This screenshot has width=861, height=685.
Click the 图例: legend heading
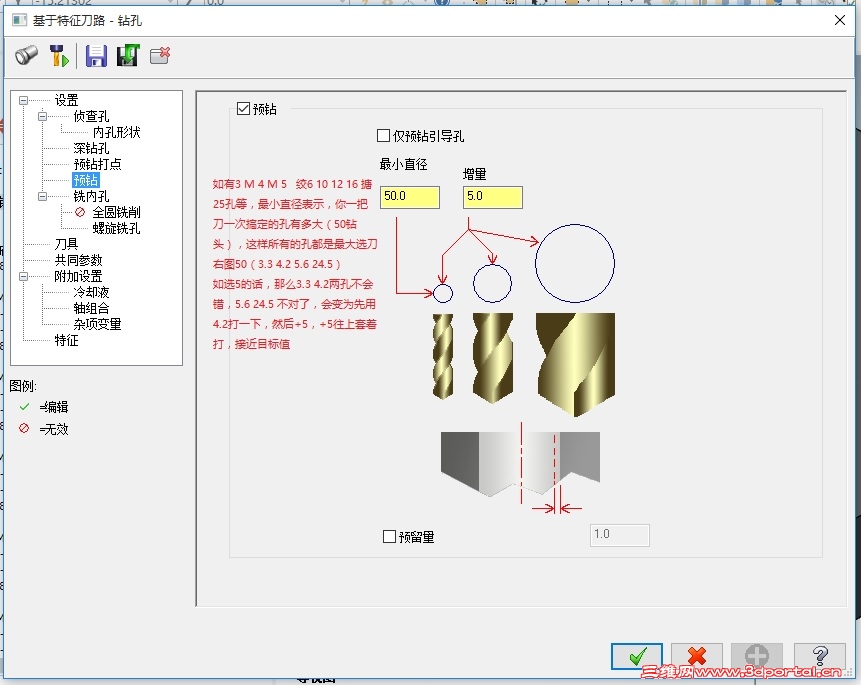pos(23,386)
